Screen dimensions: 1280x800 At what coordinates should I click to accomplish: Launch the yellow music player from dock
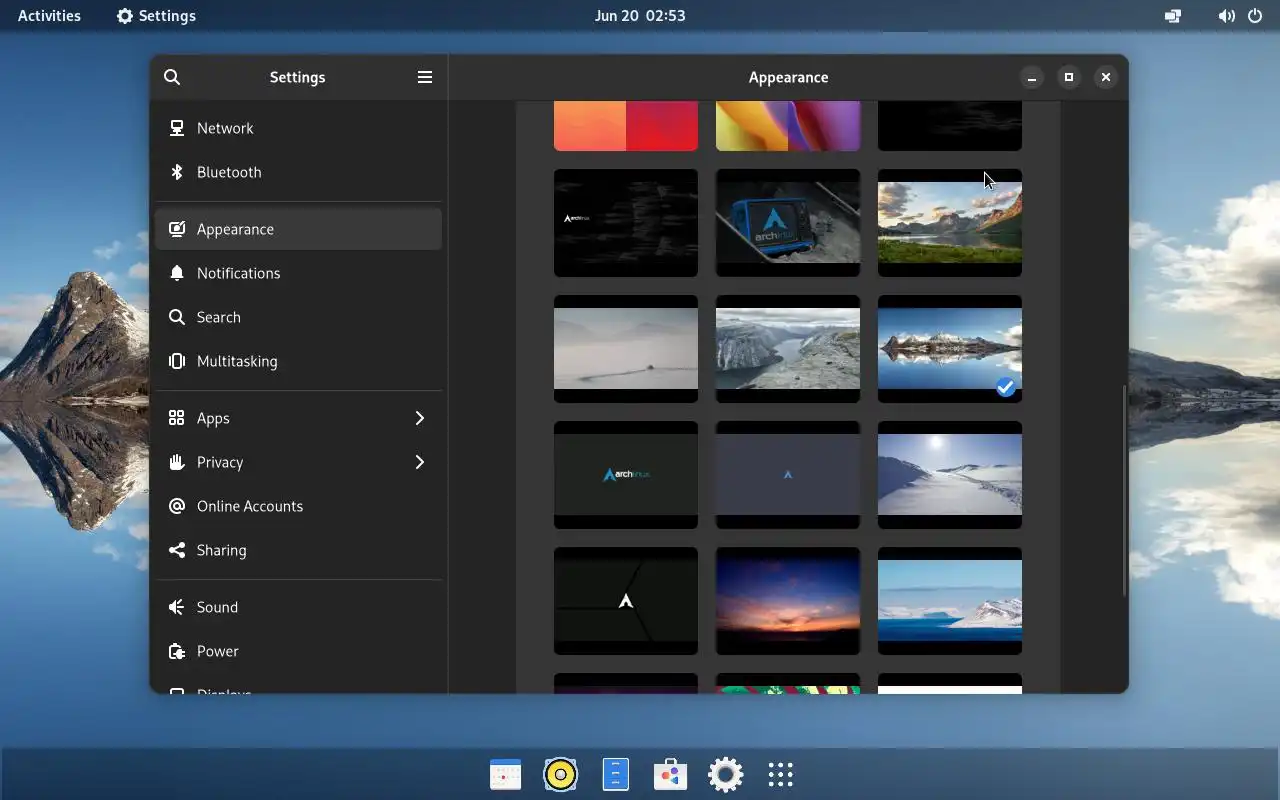[560, 774]
